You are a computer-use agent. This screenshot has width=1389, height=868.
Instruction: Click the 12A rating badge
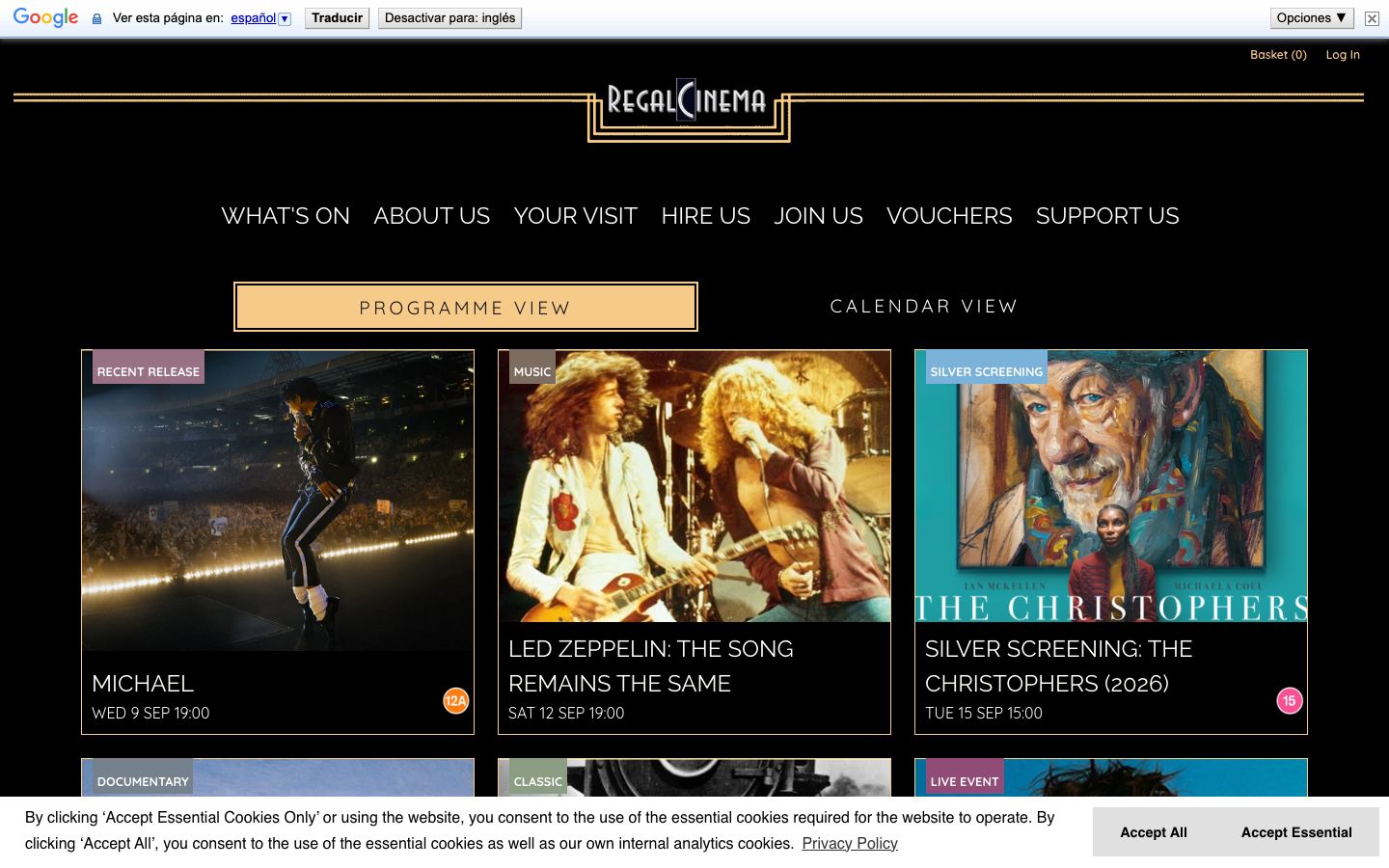coord(455,701)
